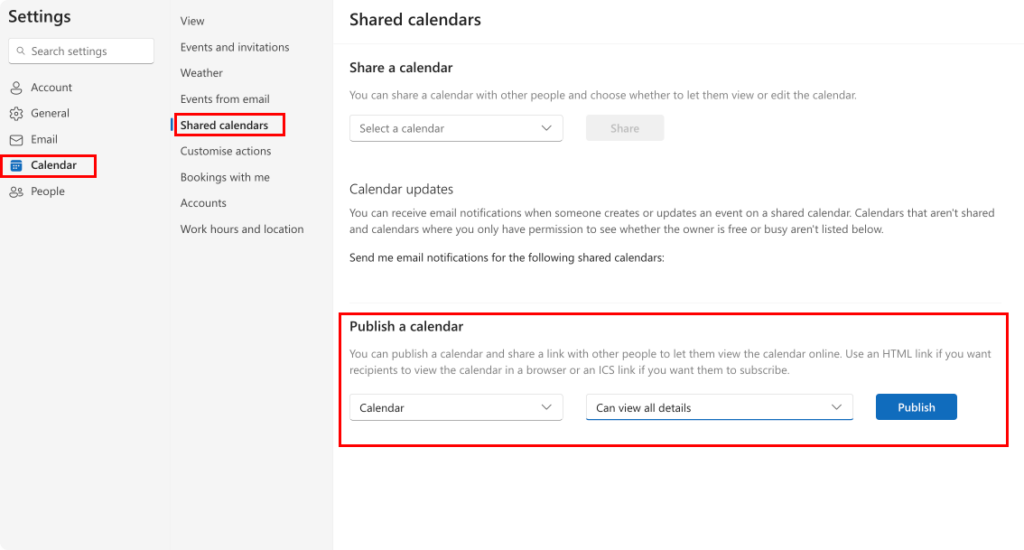Open the View calendar settings
The image size is (1024, 550).
click(192, 21)
